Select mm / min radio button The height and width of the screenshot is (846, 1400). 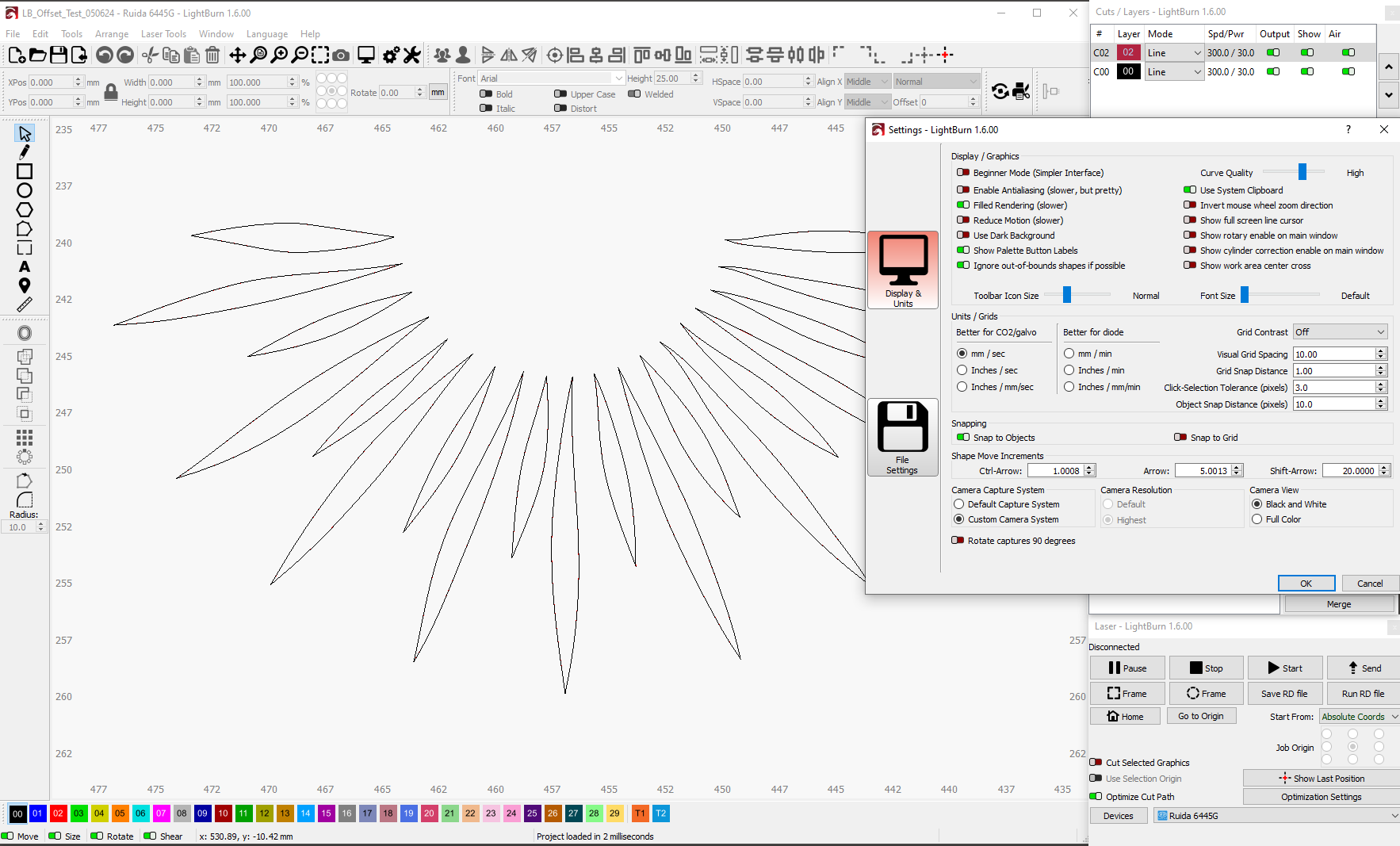[1069, 354]
